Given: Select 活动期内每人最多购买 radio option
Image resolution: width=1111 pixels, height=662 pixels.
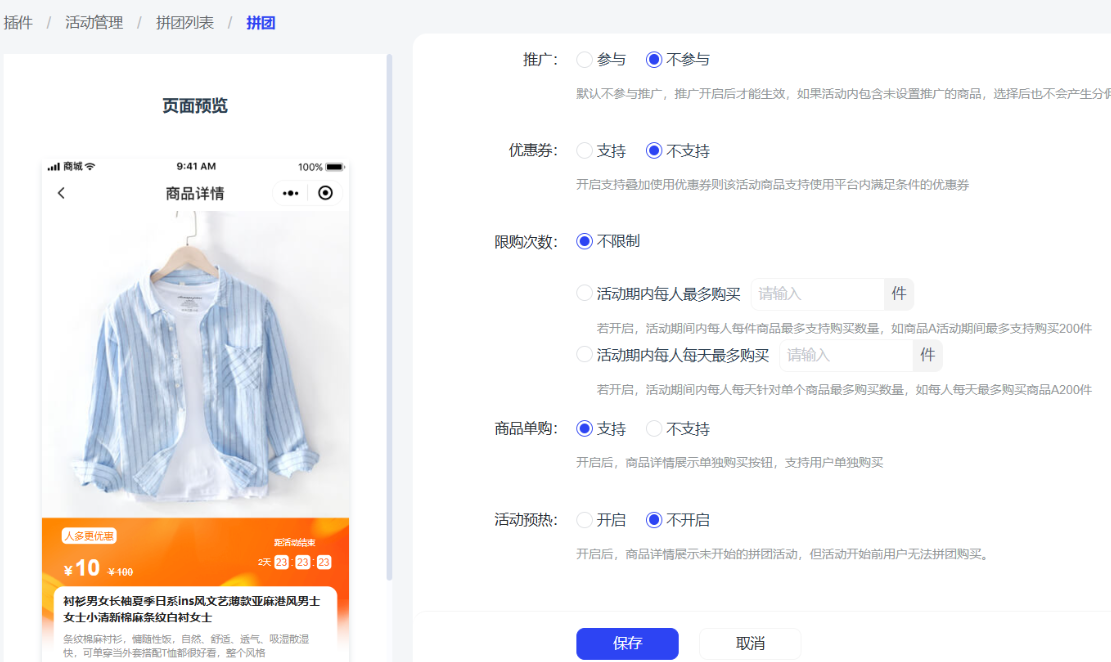Looking at the screenshot, I should tap(585, 294).
